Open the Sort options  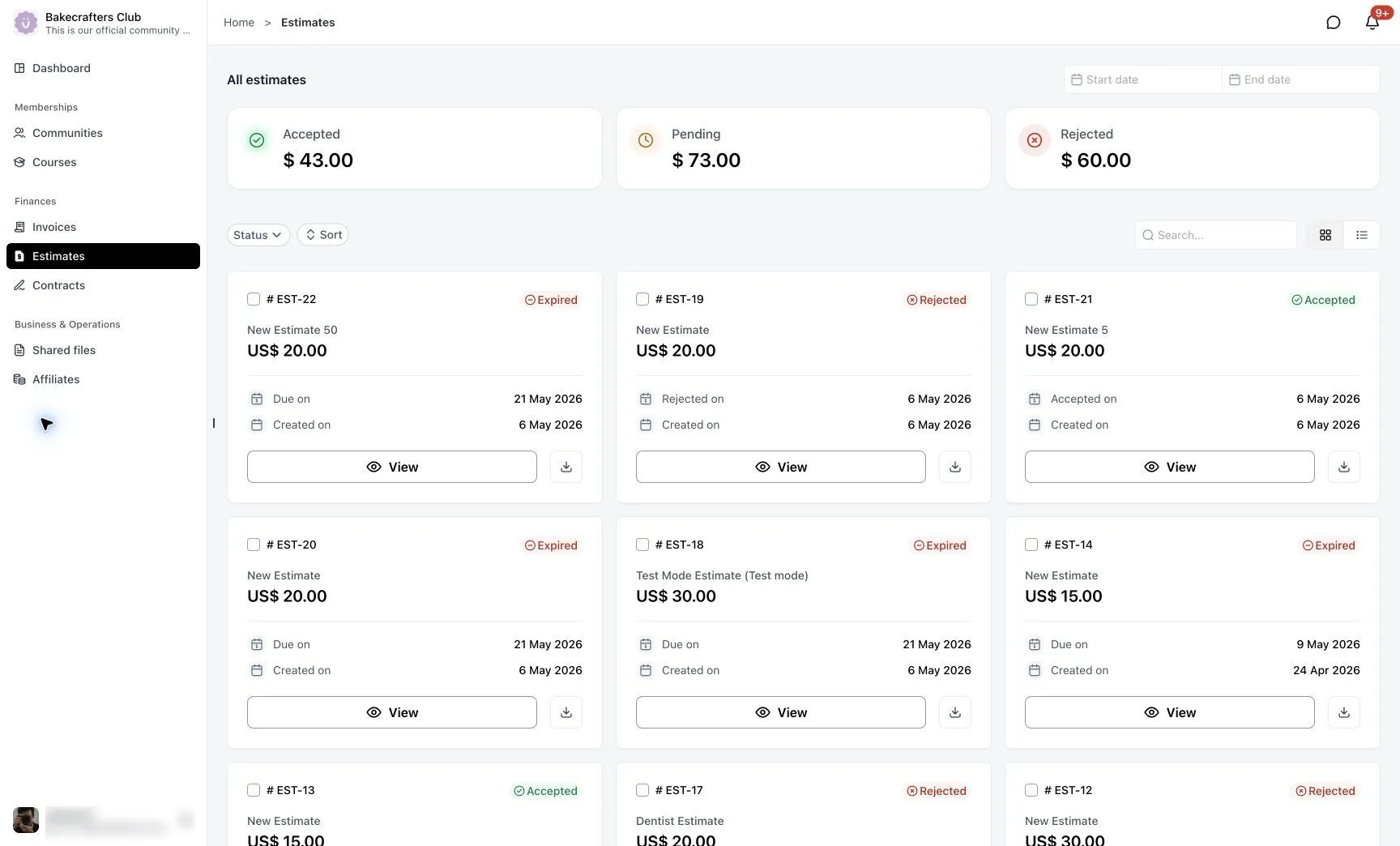pos(323,235)
